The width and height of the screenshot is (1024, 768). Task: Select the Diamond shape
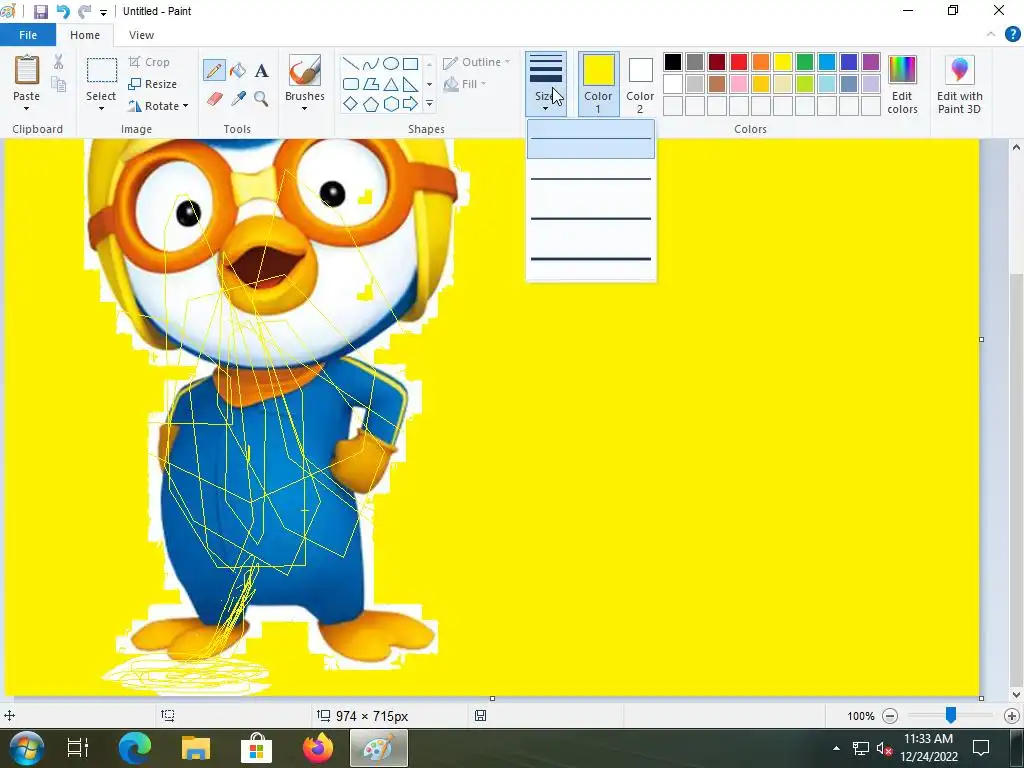click(x=351, y=104)
